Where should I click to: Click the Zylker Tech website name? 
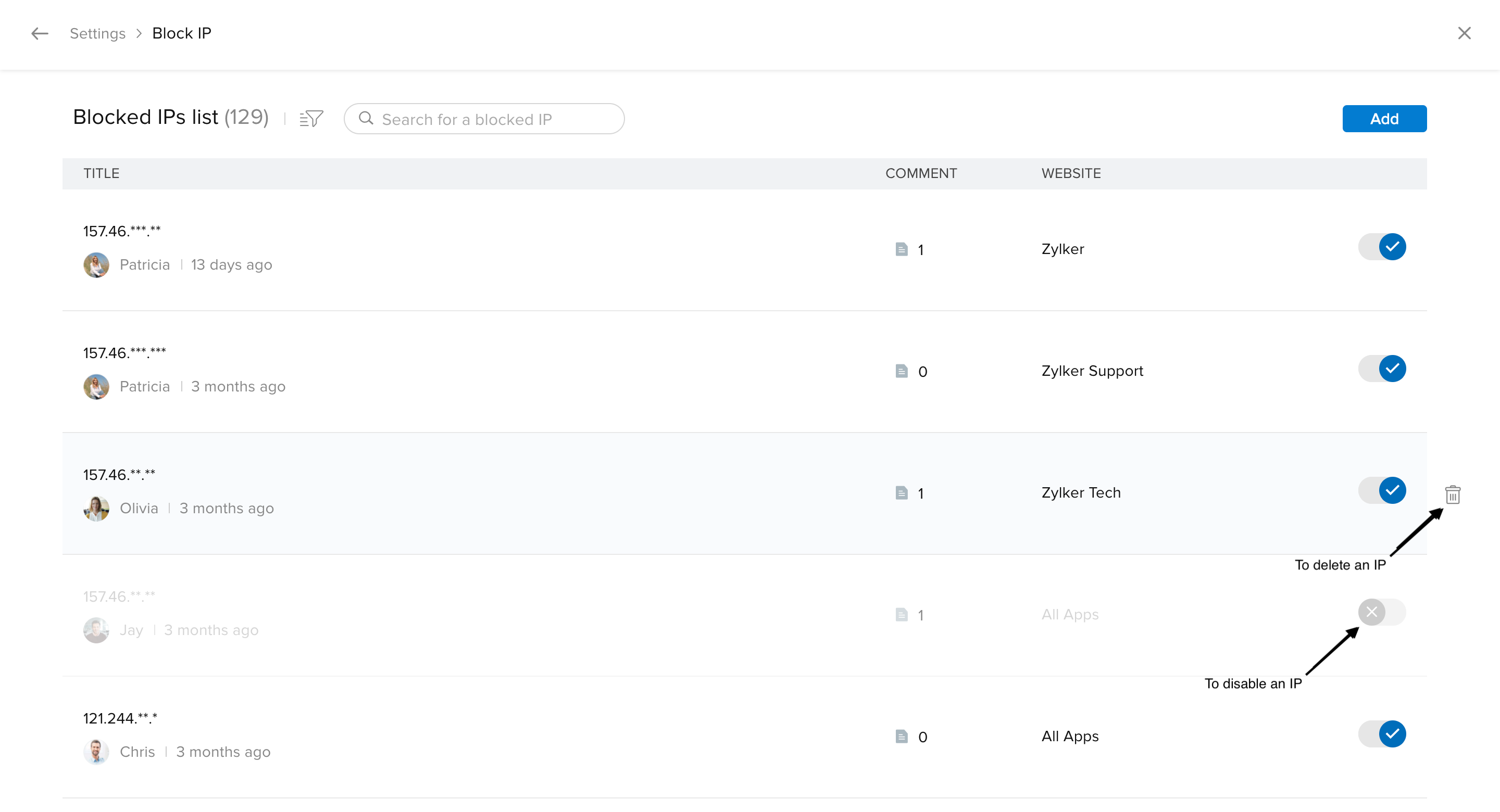(x=1081, y=492)
